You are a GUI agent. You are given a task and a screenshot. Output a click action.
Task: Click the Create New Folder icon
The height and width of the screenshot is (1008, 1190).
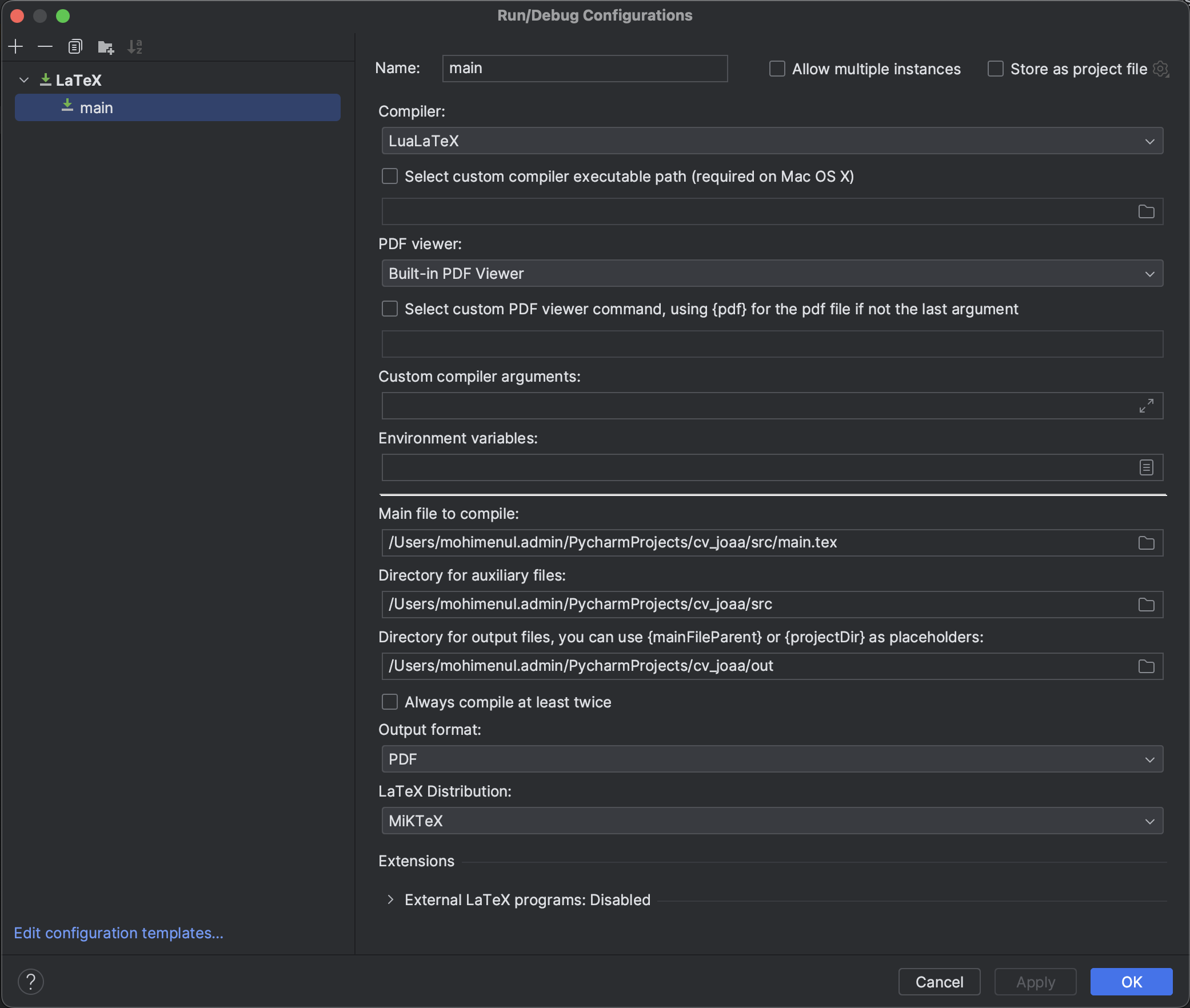tap(105, 47)
